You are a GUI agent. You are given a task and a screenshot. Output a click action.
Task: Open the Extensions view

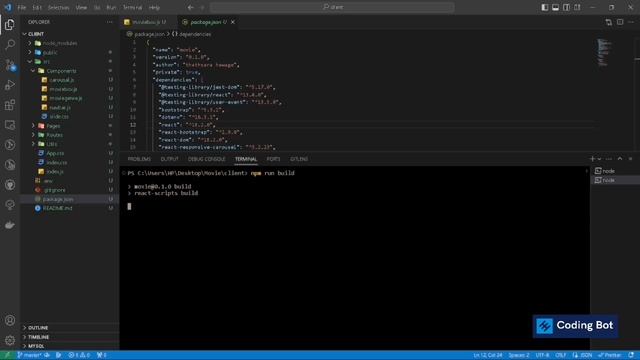(x=10, y=105)
